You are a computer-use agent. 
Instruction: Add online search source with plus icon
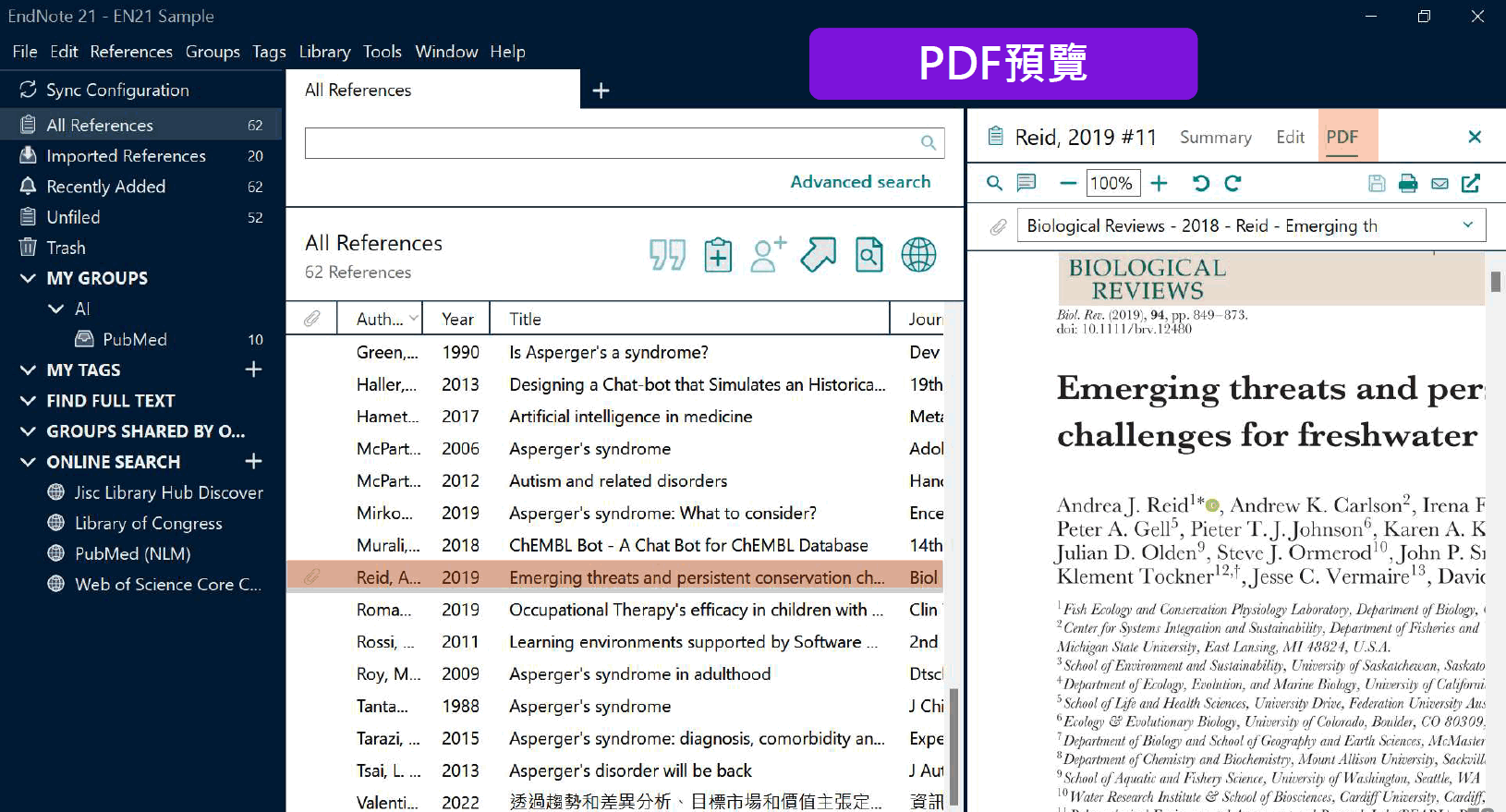253,461
